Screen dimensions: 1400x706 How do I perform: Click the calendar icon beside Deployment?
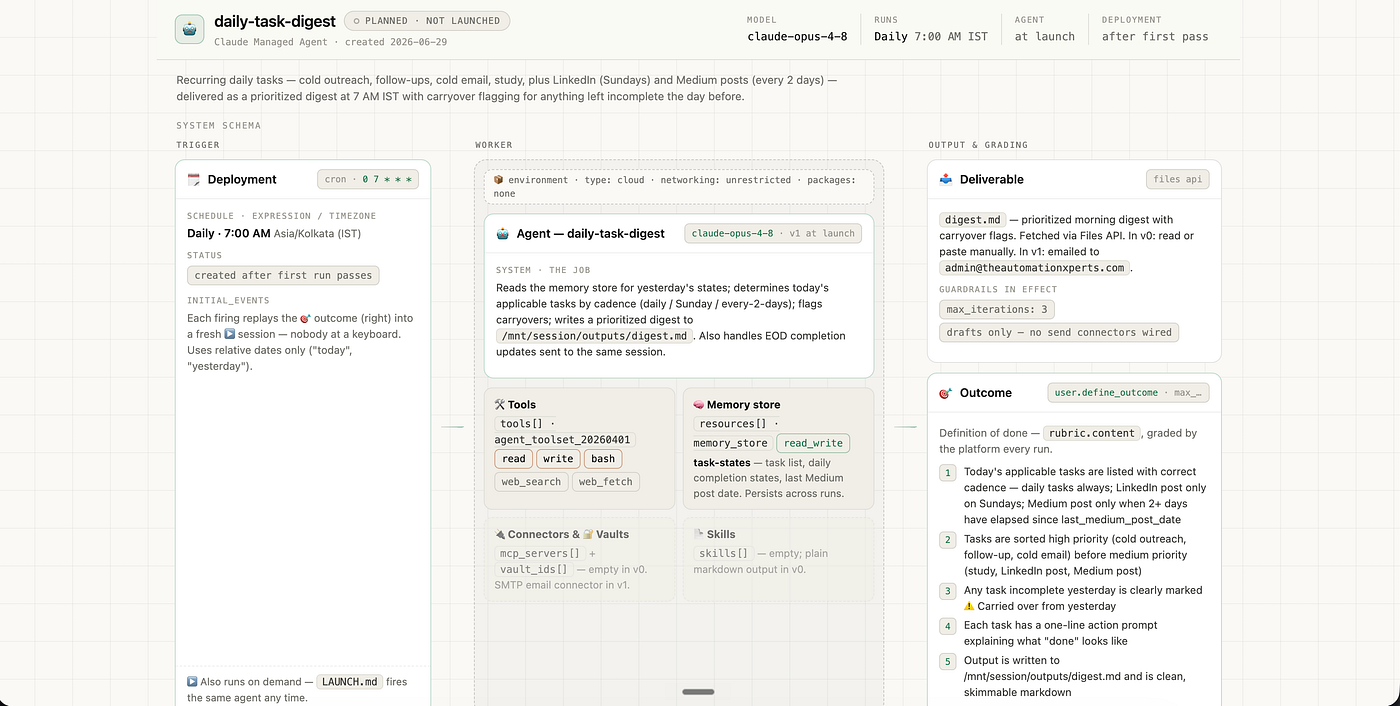pos(194,180)
